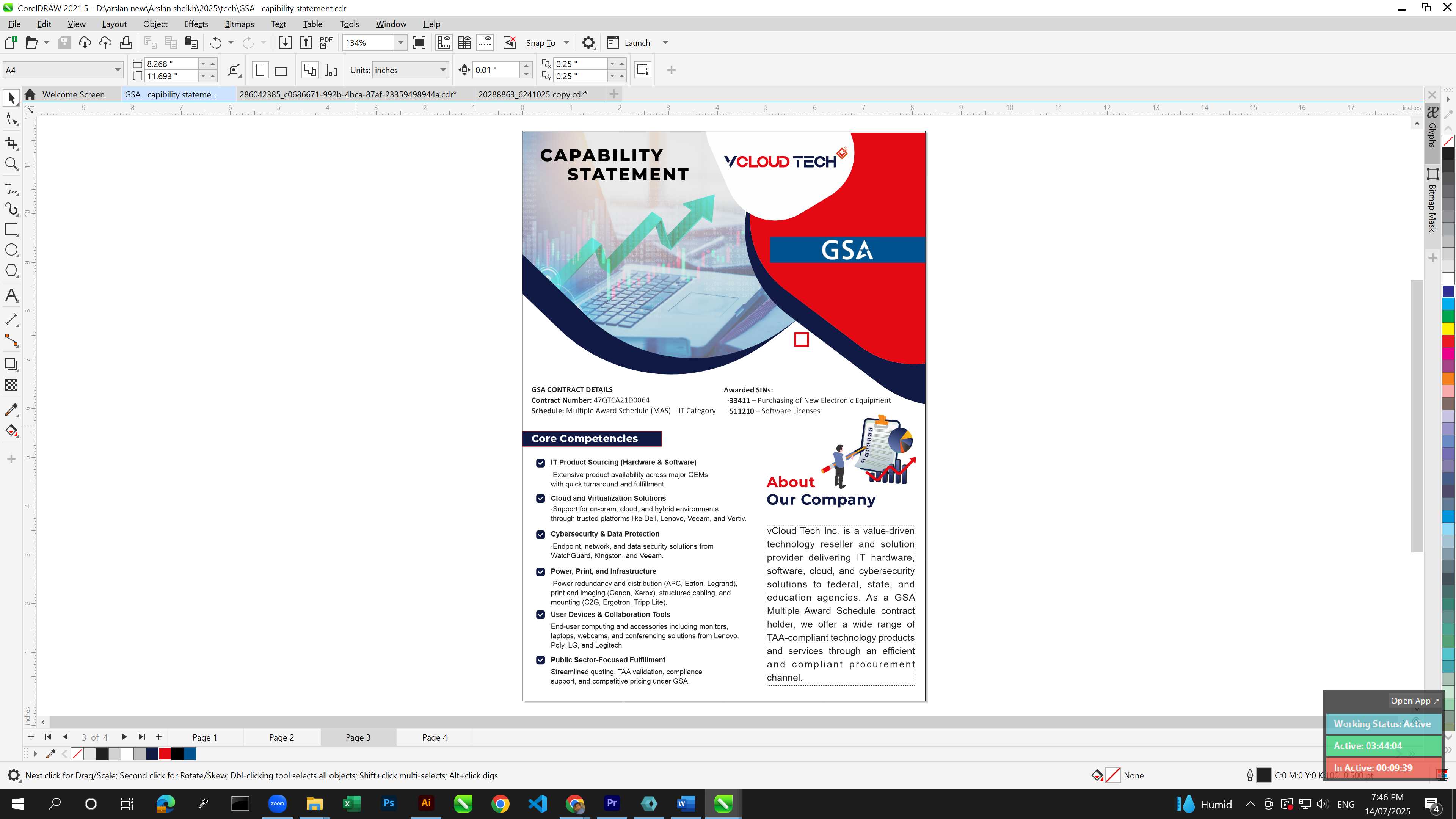Open the Bitmaps menu

[239, 24]
